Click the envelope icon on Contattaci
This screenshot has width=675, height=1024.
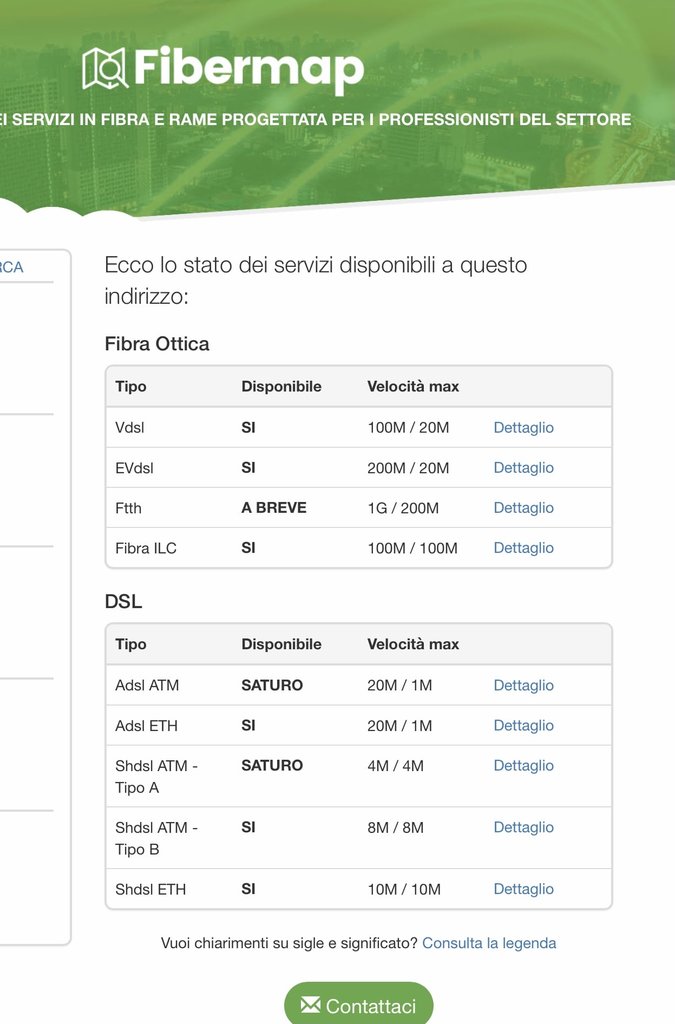(311, 1005)
